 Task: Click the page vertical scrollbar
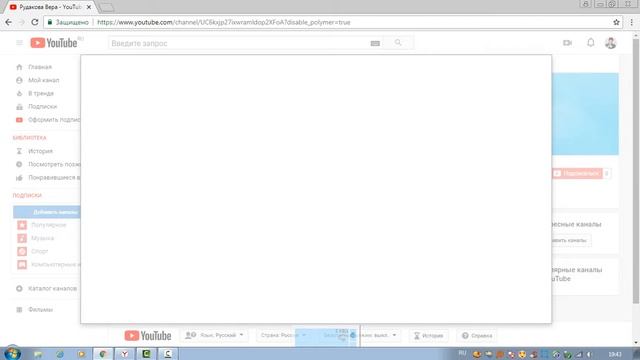636,171
